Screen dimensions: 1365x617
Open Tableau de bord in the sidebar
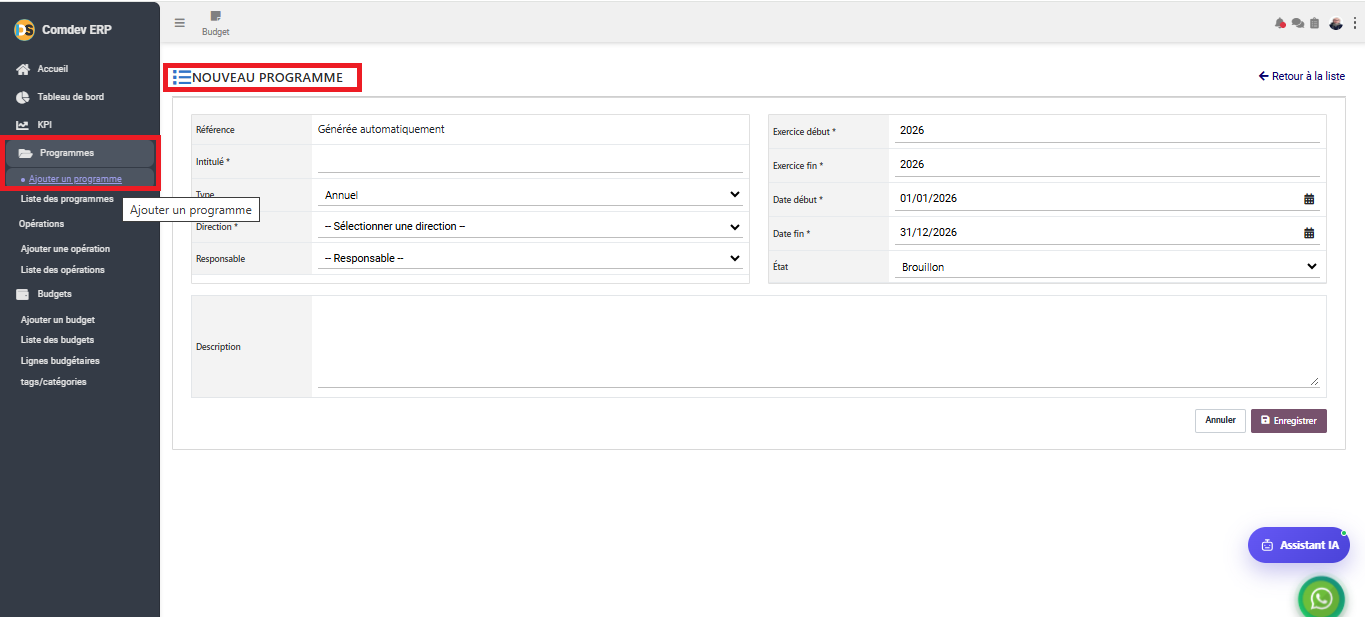click(71, 97)
